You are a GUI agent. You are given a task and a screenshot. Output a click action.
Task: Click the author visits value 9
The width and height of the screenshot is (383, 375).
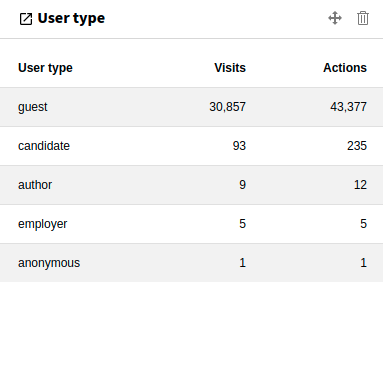(243, 185)
